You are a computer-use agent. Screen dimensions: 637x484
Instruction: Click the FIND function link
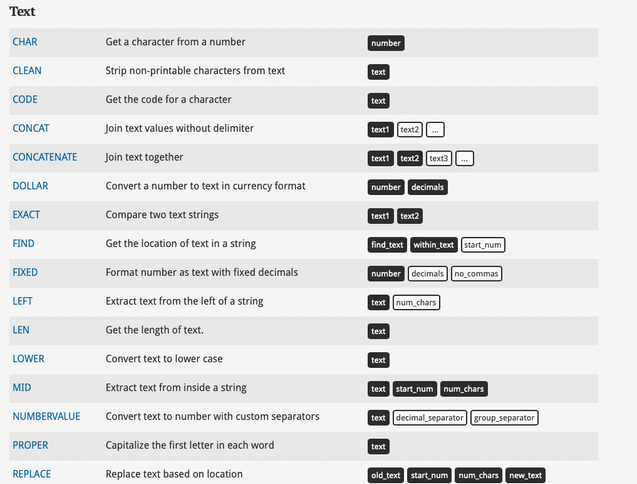pos(23,244)
